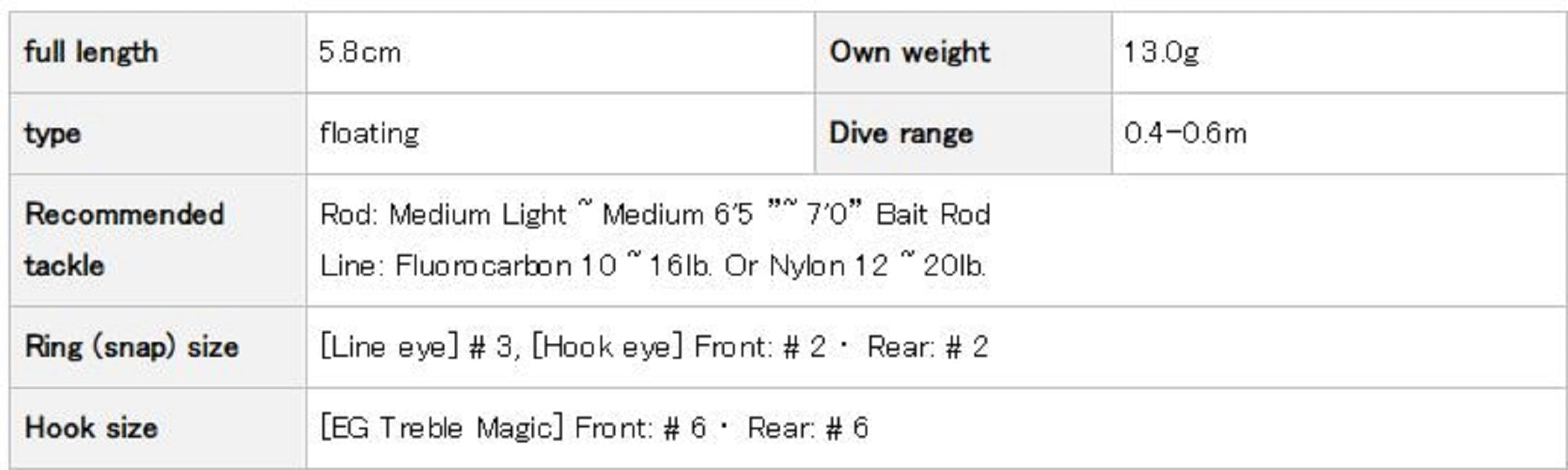Select the 5.8cm length value
This screenshot has width=1568, height=470.
(x=360, y=53)
